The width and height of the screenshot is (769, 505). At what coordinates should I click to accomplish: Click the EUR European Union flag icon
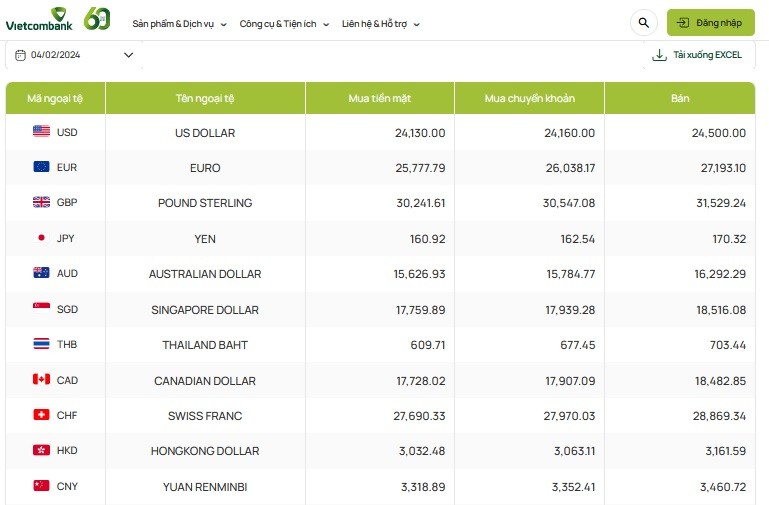[x=41, y=167]
